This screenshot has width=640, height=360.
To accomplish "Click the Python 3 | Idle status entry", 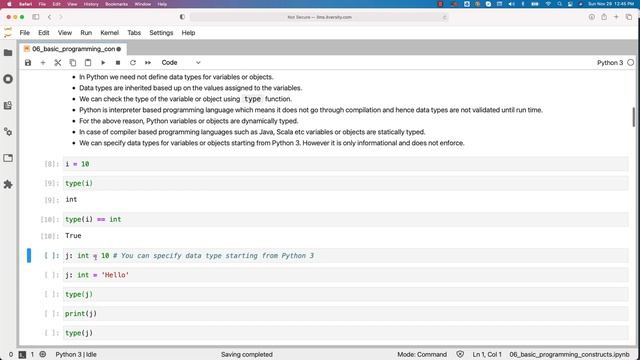I will 76,355.
